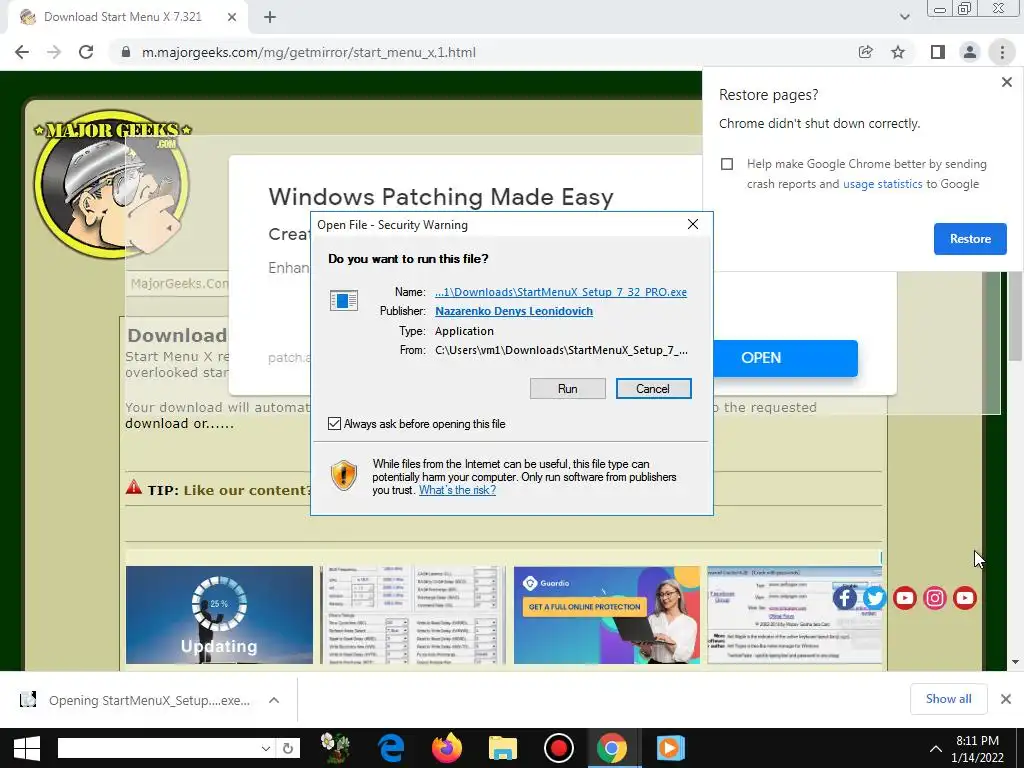Launch Microsoft Edge from taskbar
The image size is (1024, 768).
click(391, 748)
